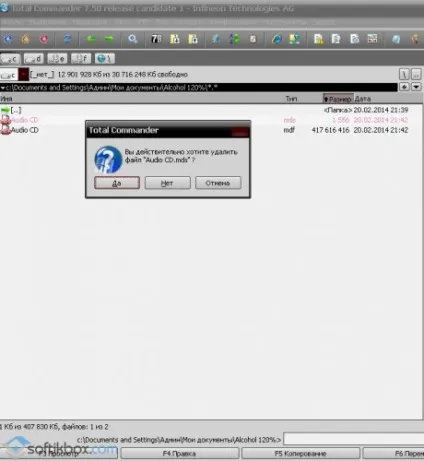Screen dimensions: 424x461
Task: Click the second yellow archive icon after 7z
Action: tap(193, 39)
